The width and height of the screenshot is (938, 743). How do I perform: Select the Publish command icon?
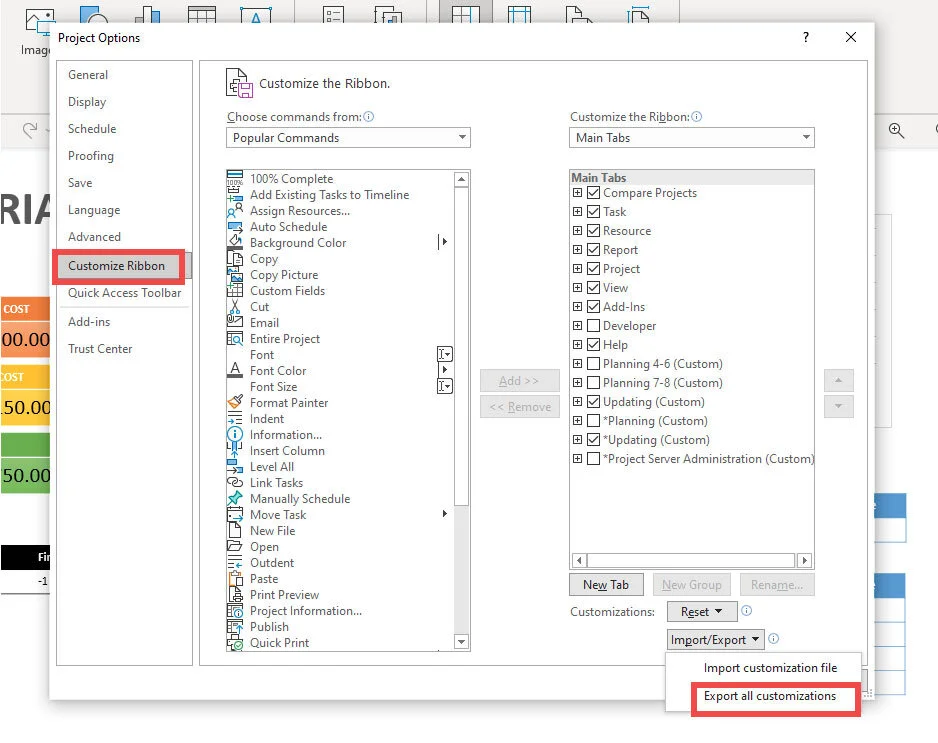[x=234, y=626]
